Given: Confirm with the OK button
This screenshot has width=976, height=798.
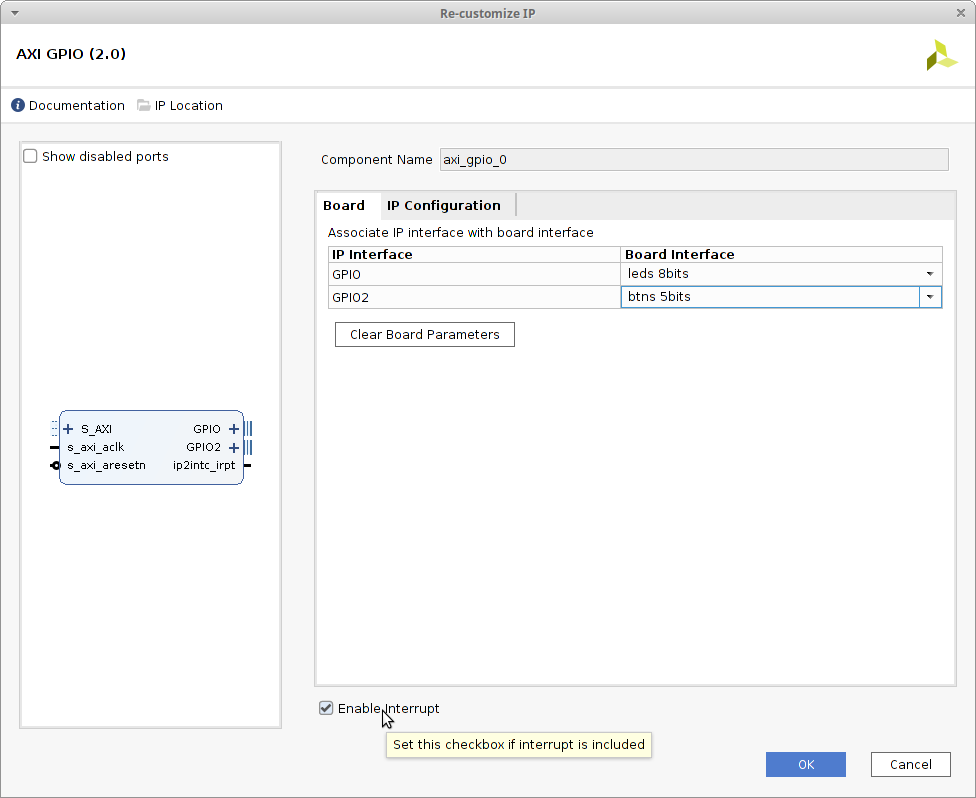Looking at the screenshot, I should (805, 764).
